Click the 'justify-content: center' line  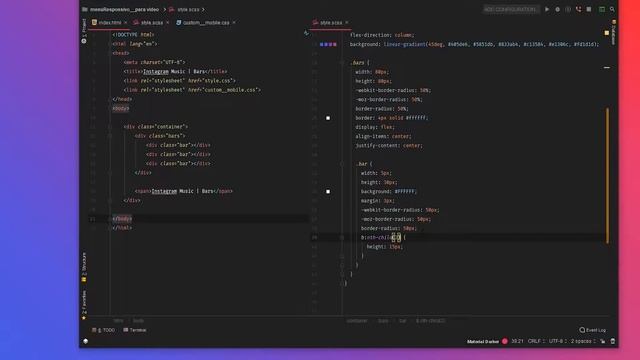tap(389, 145)
